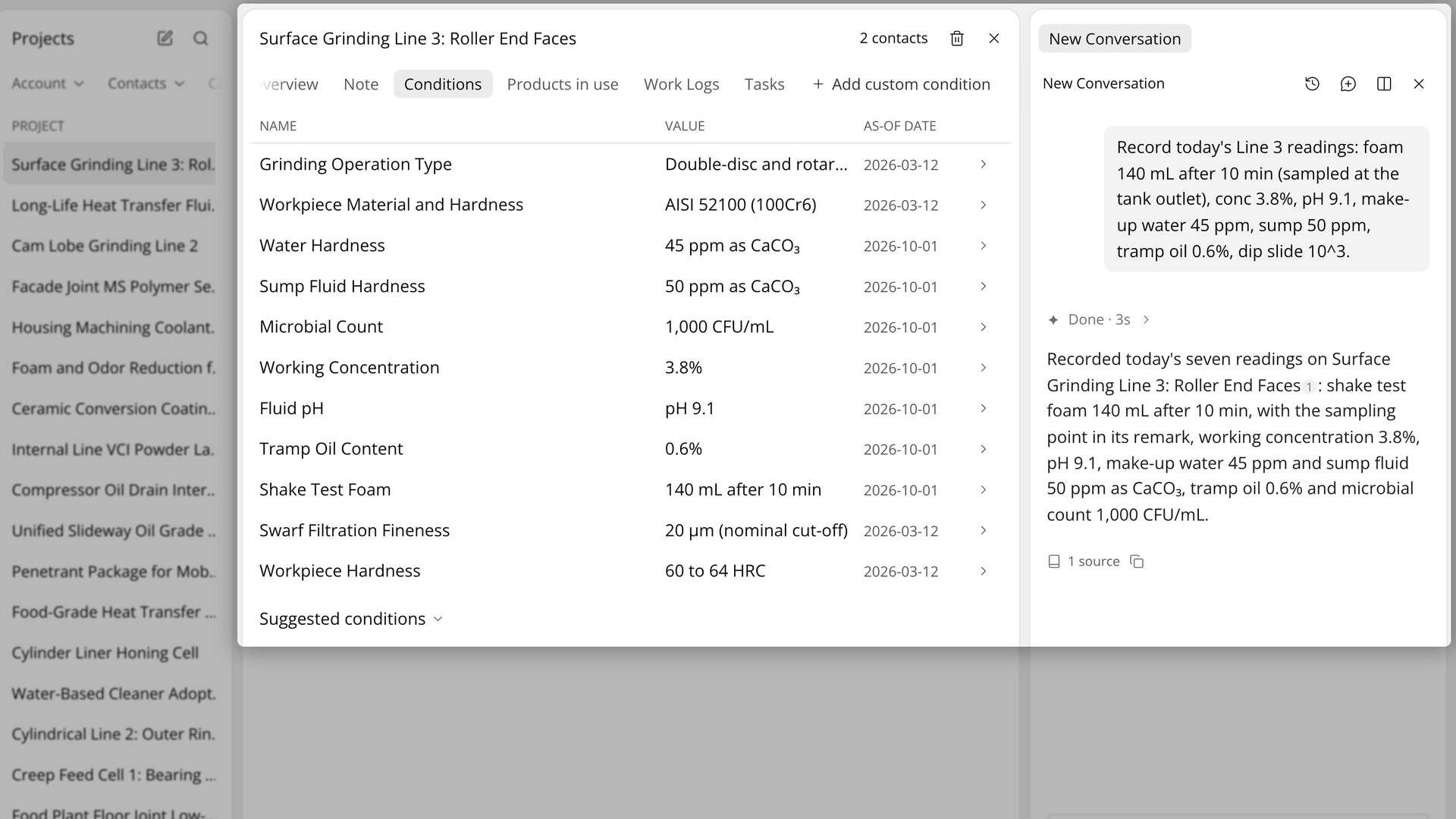
Task: Click the sparkle icon next to Done
Action: 1053,320
